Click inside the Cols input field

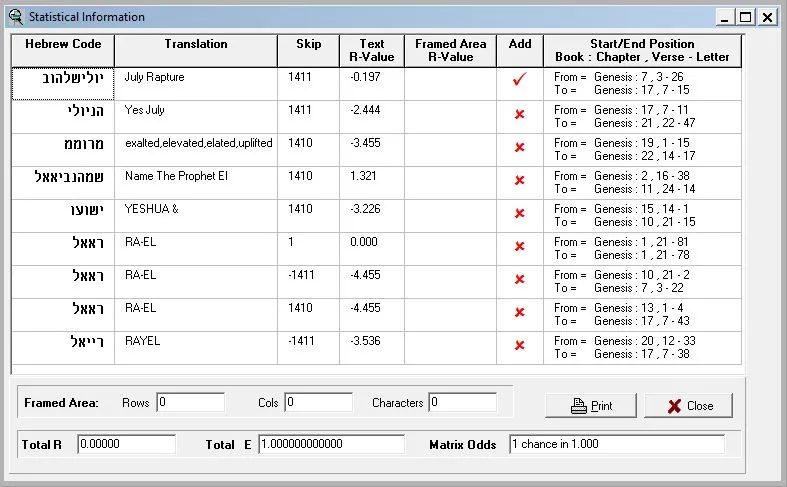click(x=318, y=403)
